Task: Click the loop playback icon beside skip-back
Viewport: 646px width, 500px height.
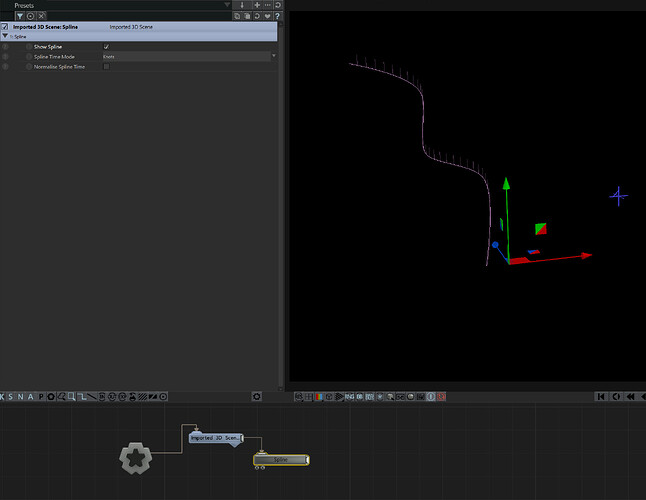Action: click(x=616, y=396)
